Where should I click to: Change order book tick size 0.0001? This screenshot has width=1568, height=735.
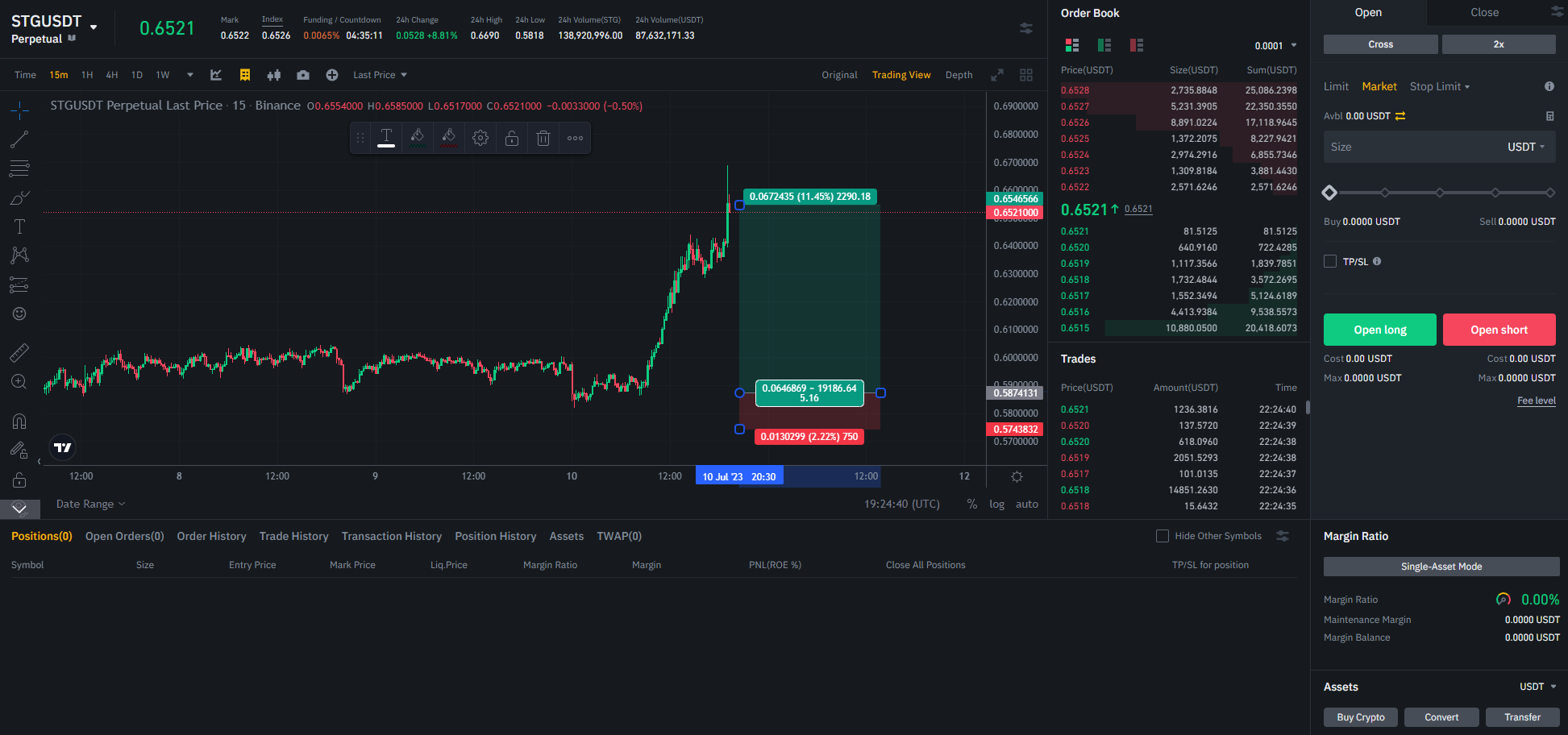[x=1276, y=46]
